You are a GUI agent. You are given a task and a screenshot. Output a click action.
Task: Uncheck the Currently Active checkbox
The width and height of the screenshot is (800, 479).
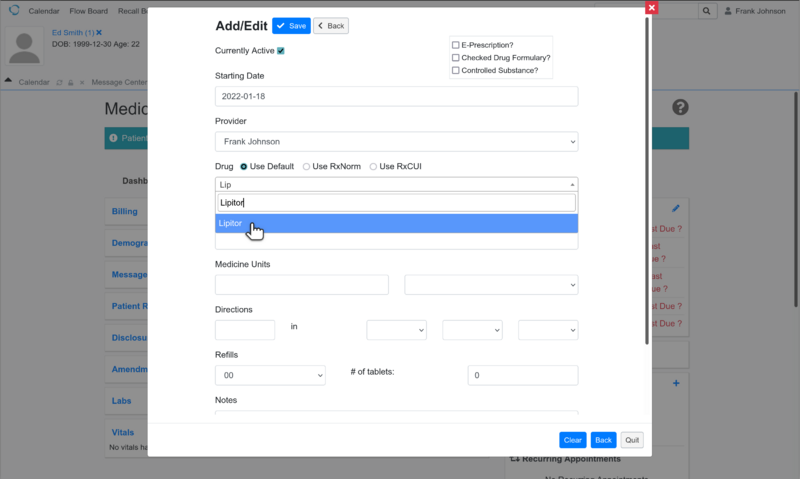tap(281, 51)
